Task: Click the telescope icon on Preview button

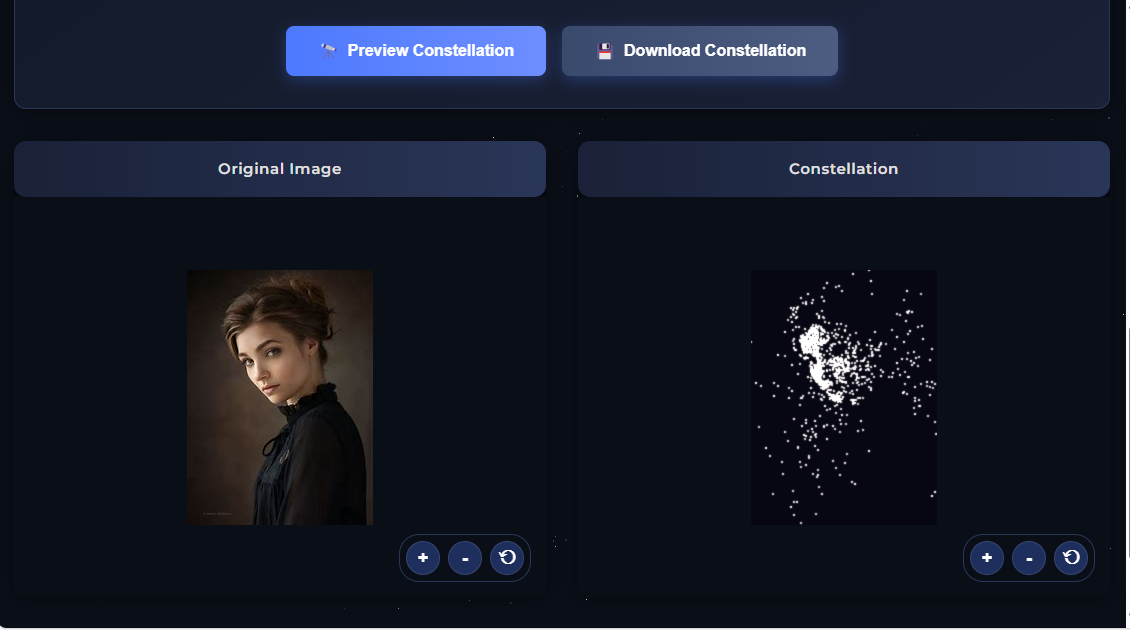Action: (x=329, y=50)
